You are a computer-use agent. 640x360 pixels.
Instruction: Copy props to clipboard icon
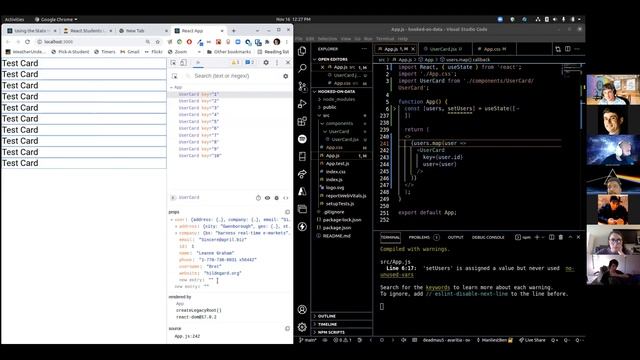coord(287,212)
